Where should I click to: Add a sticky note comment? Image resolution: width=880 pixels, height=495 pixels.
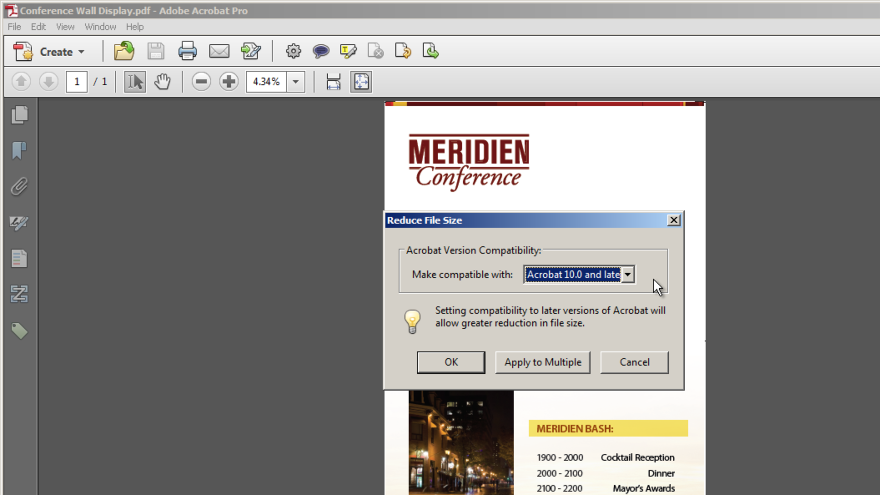pos(320,52)
